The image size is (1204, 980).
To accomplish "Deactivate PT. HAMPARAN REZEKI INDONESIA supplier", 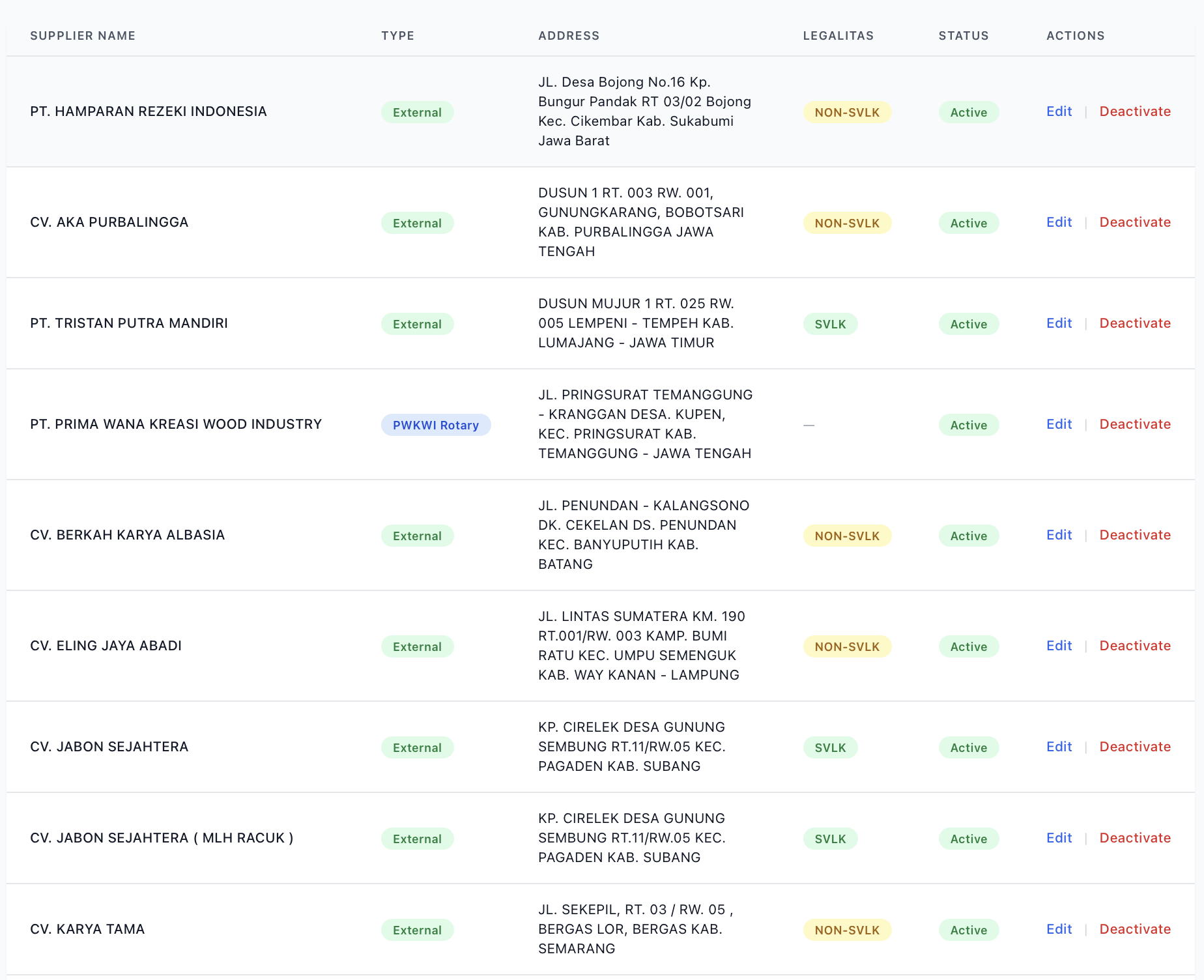I will [1134, 111].
